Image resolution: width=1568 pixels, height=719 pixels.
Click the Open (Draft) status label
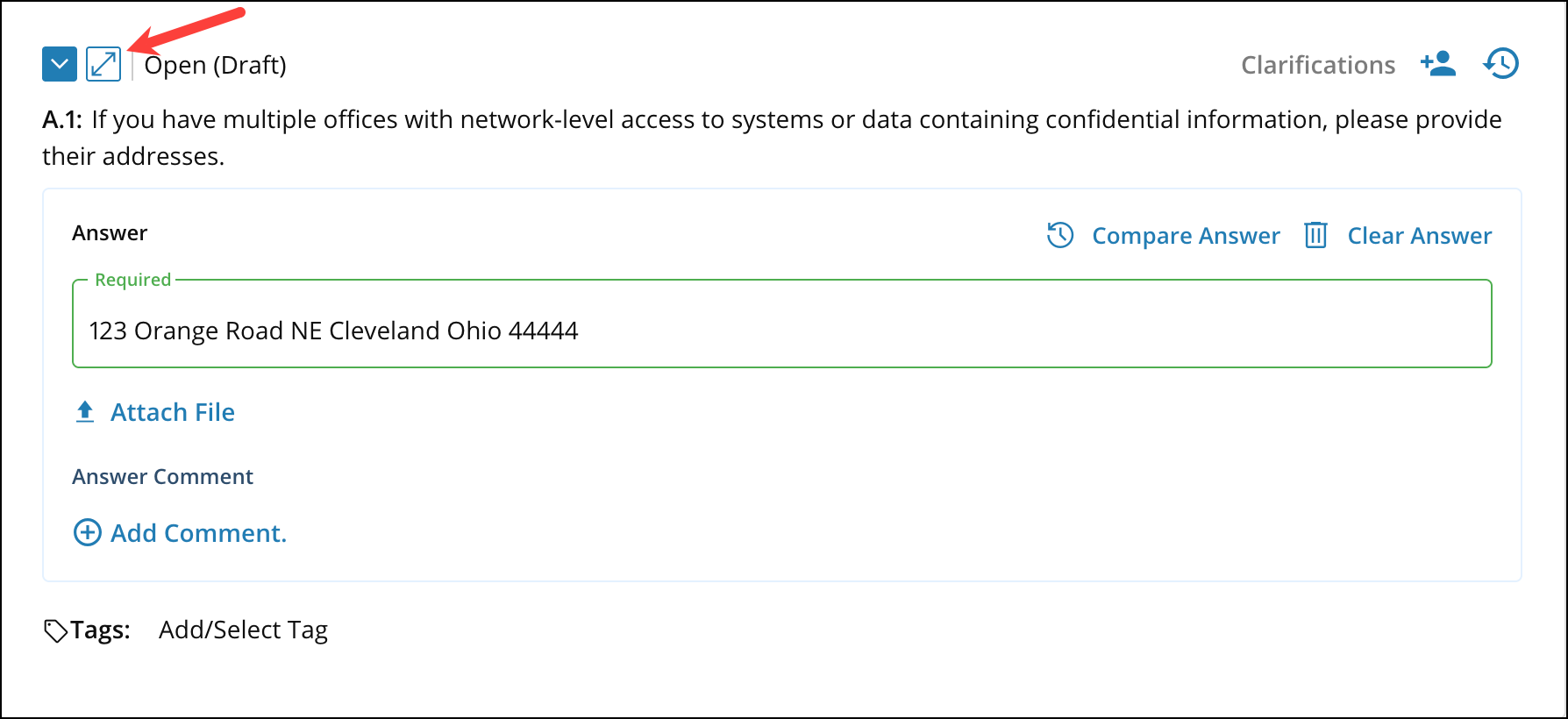coord(216,65)
